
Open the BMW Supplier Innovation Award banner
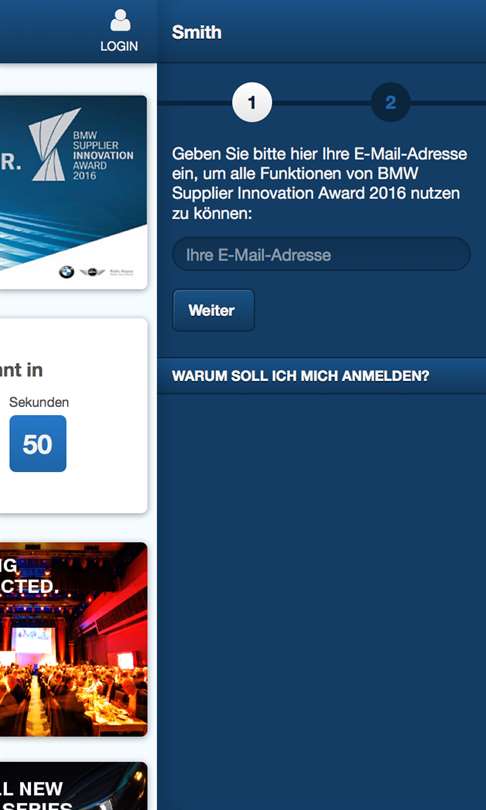[73, 192]
